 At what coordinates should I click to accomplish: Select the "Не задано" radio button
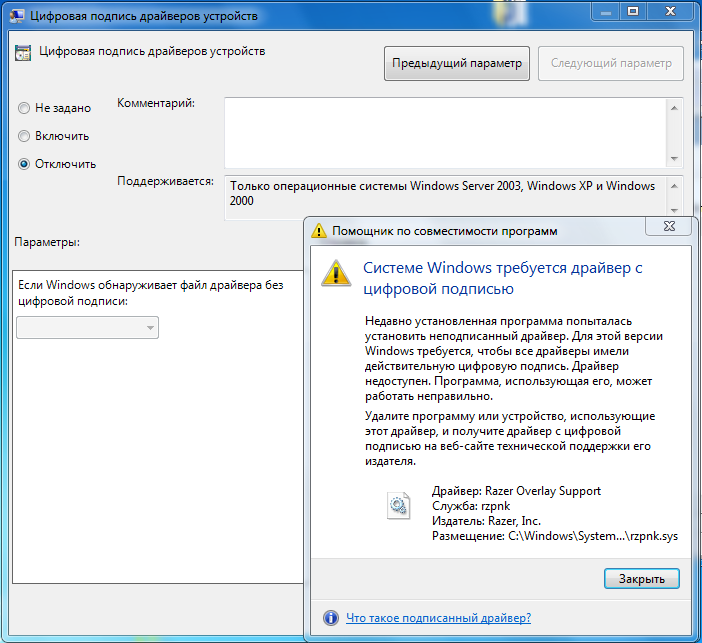[24, 108]
